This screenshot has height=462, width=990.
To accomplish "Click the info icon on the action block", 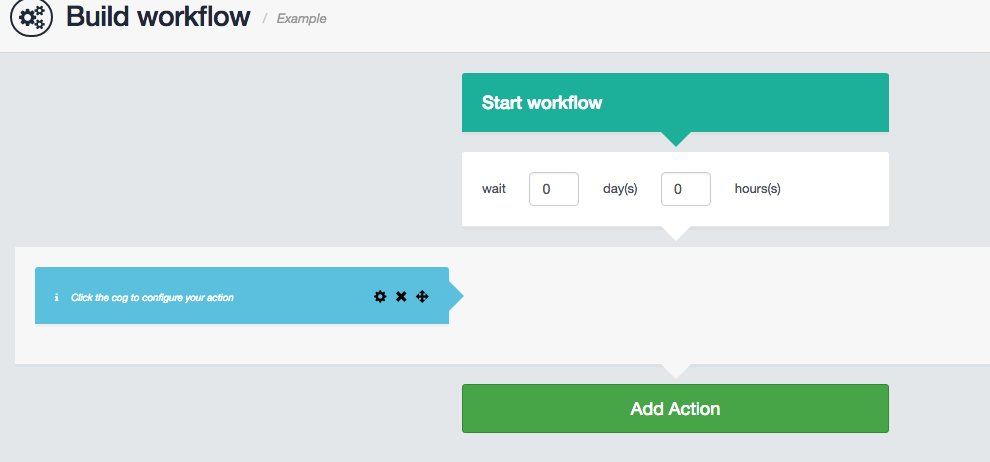I will [x=57, y=297].
